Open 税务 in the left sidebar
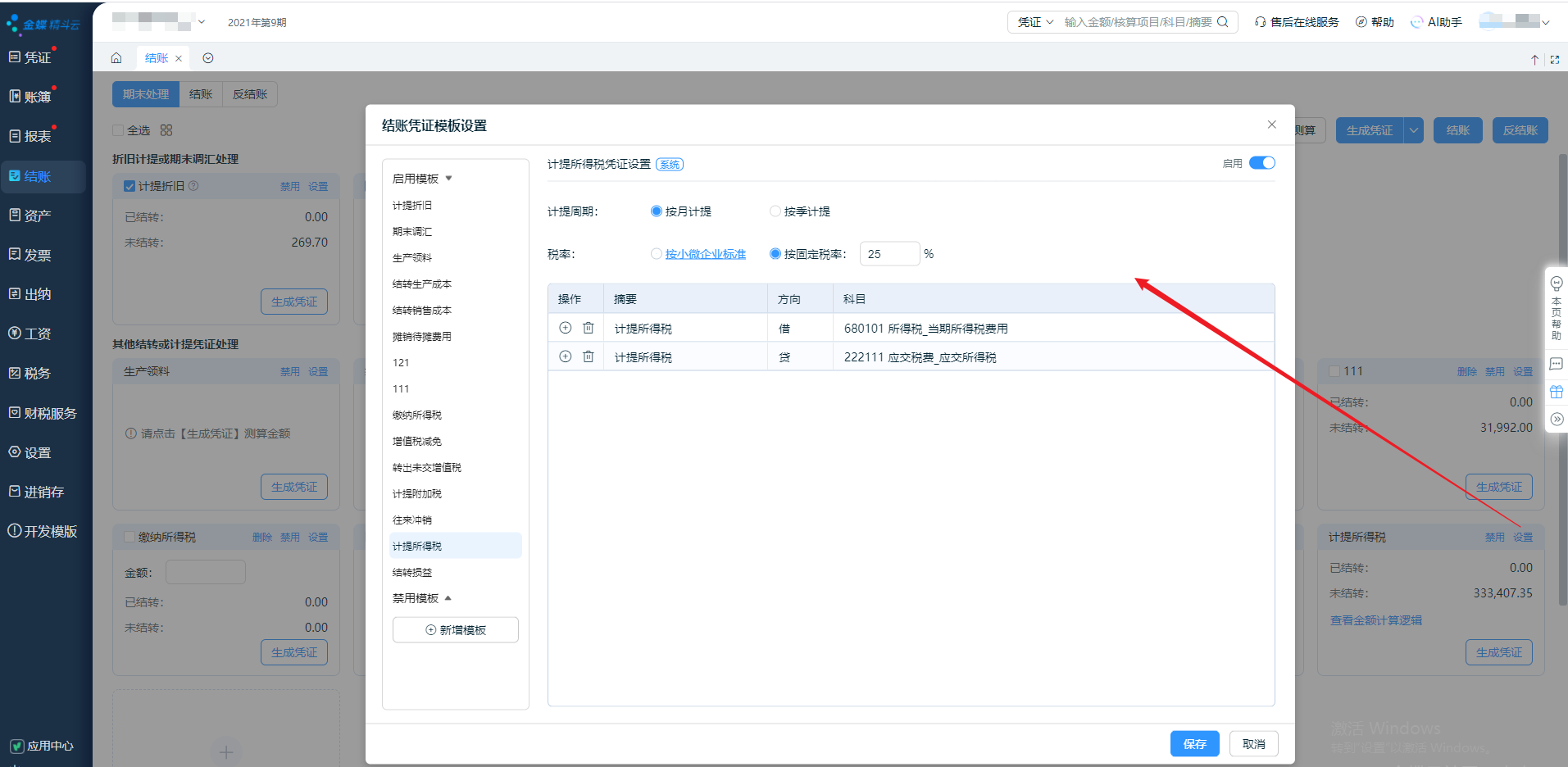 37,374
